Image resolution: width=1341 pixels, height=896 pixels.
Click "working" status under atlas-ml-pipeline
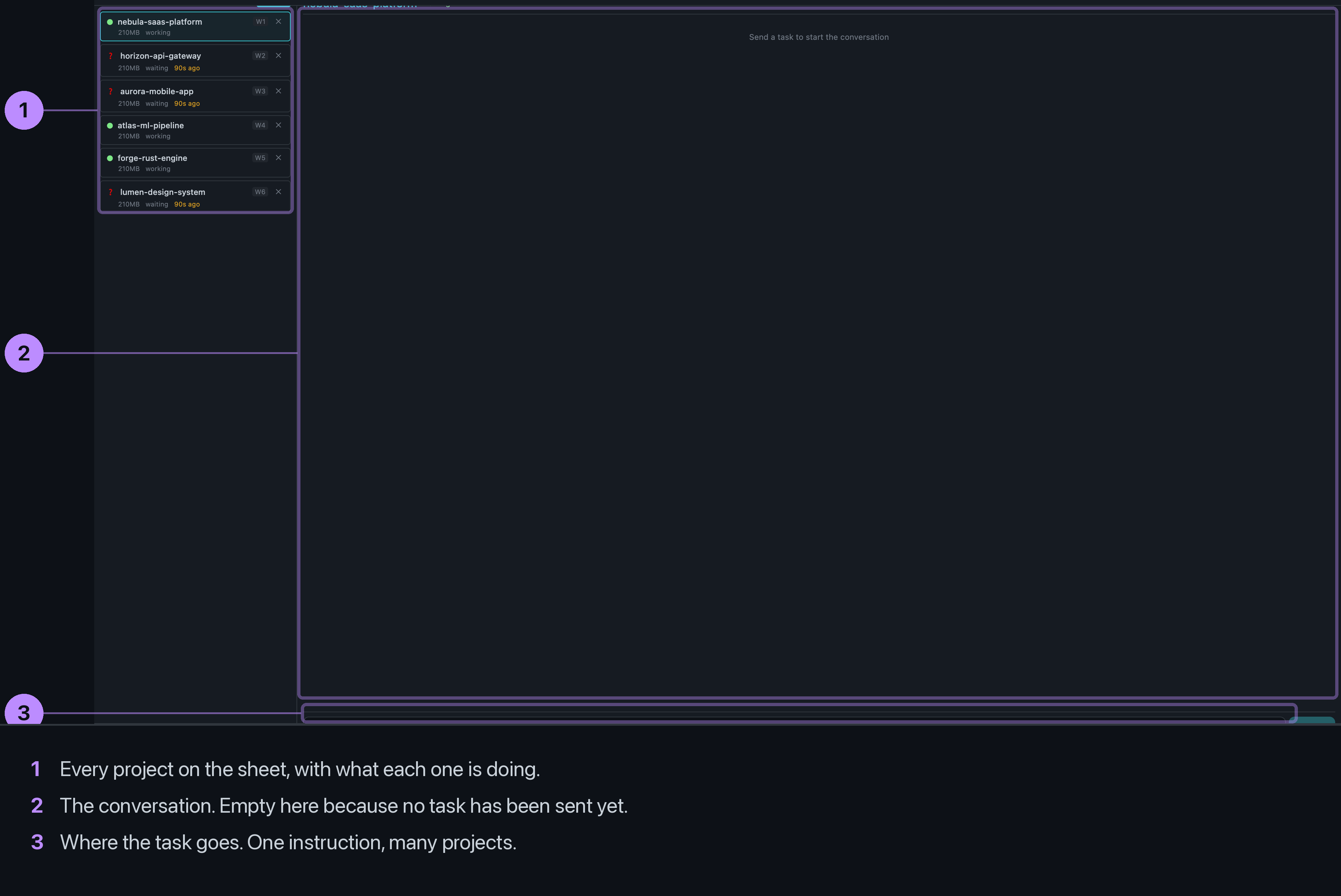point(158,136)
